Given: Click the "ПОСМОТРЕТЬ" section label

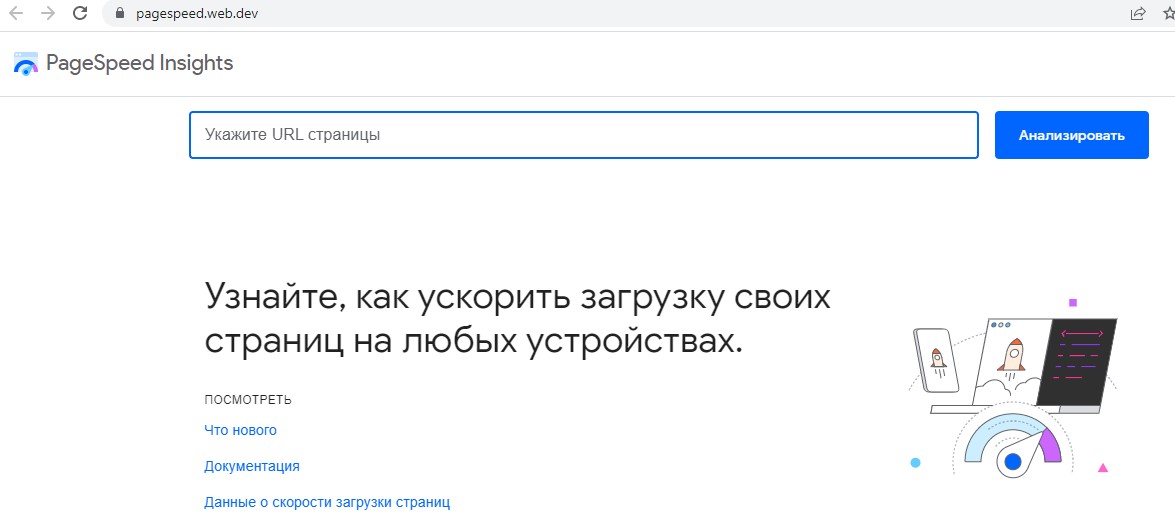Looking at the screenshot, I should pos(247,400).
